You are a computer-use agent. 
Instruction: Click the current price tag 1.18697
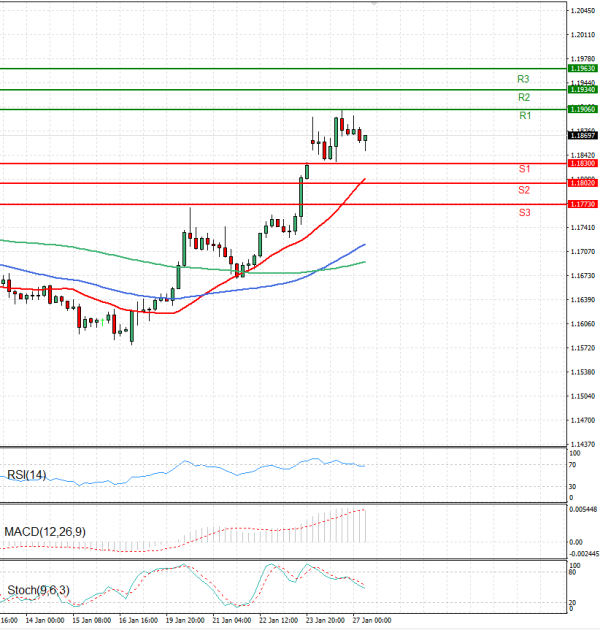click(582, 135)
